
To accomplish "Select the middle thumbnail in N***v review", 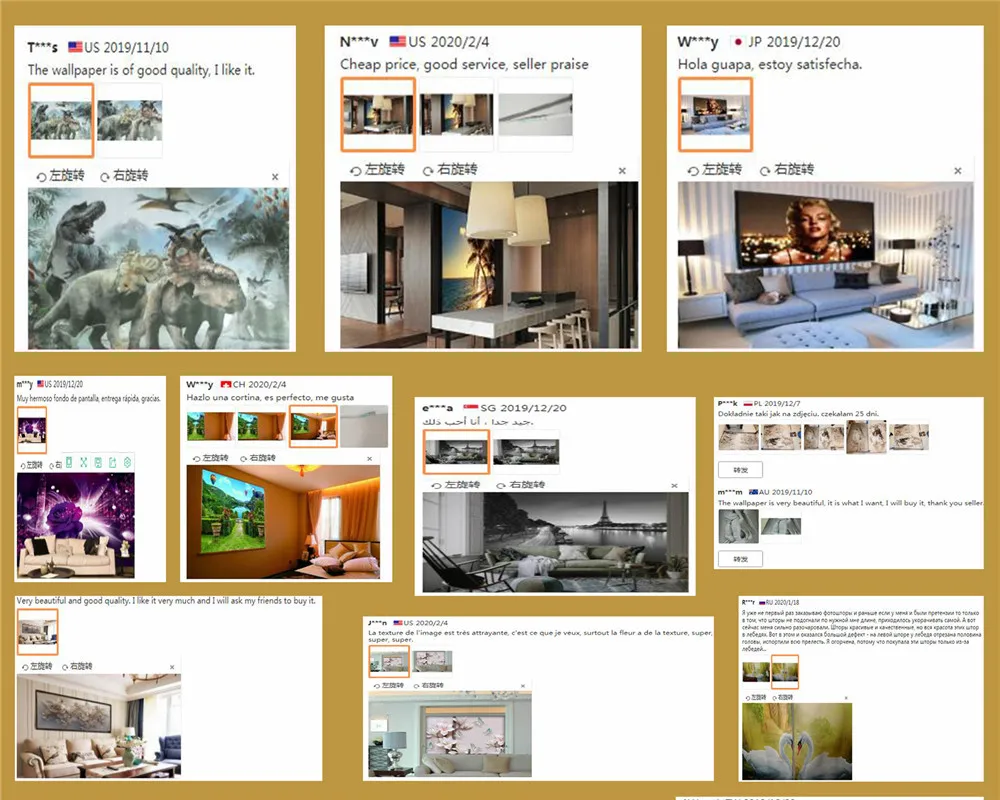I will pyautogui.click(x=457, y=114).
